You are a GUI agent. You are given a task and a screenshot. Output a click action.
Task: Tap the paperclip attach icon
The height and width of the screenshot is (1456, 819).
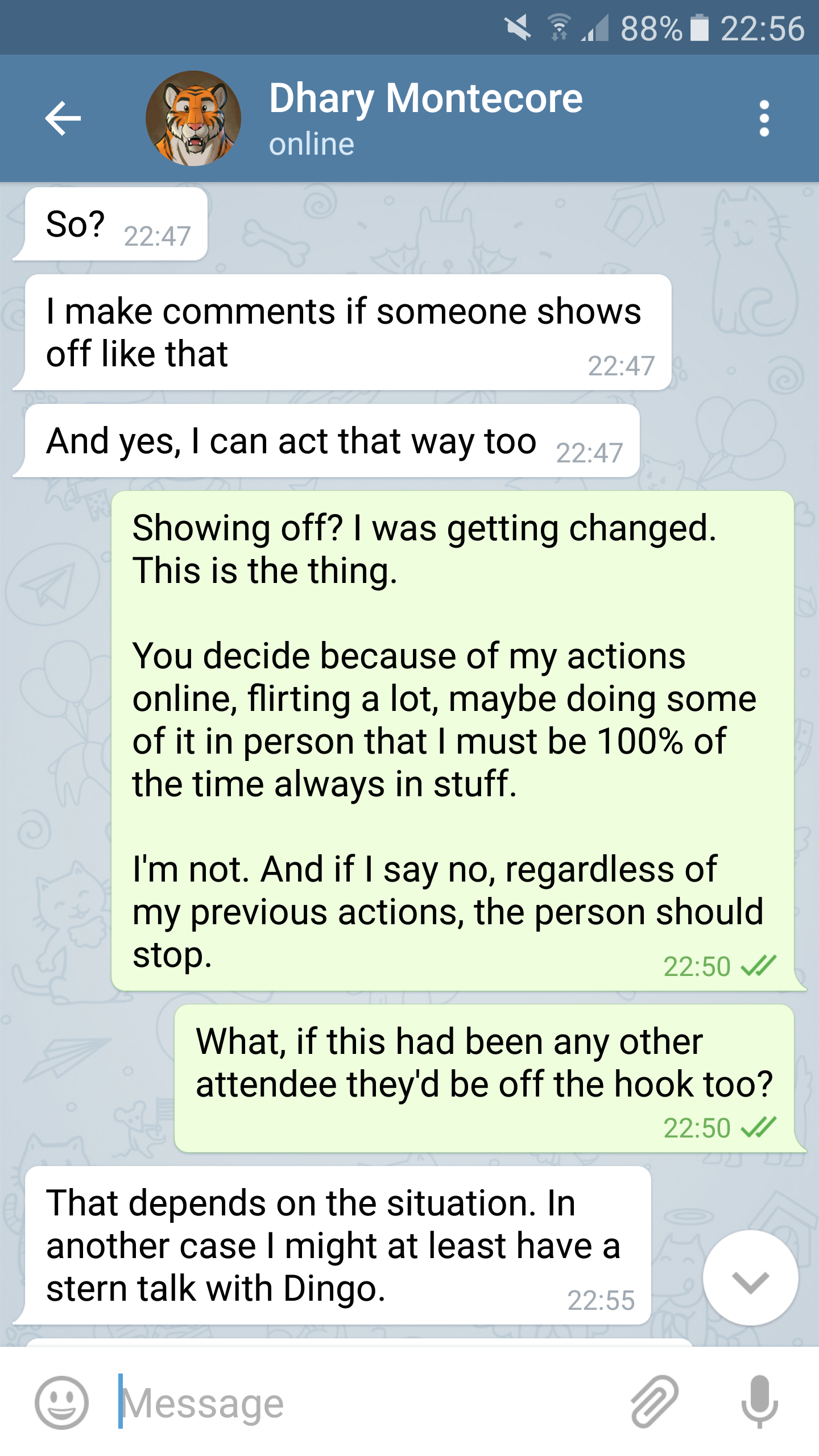654,1403
